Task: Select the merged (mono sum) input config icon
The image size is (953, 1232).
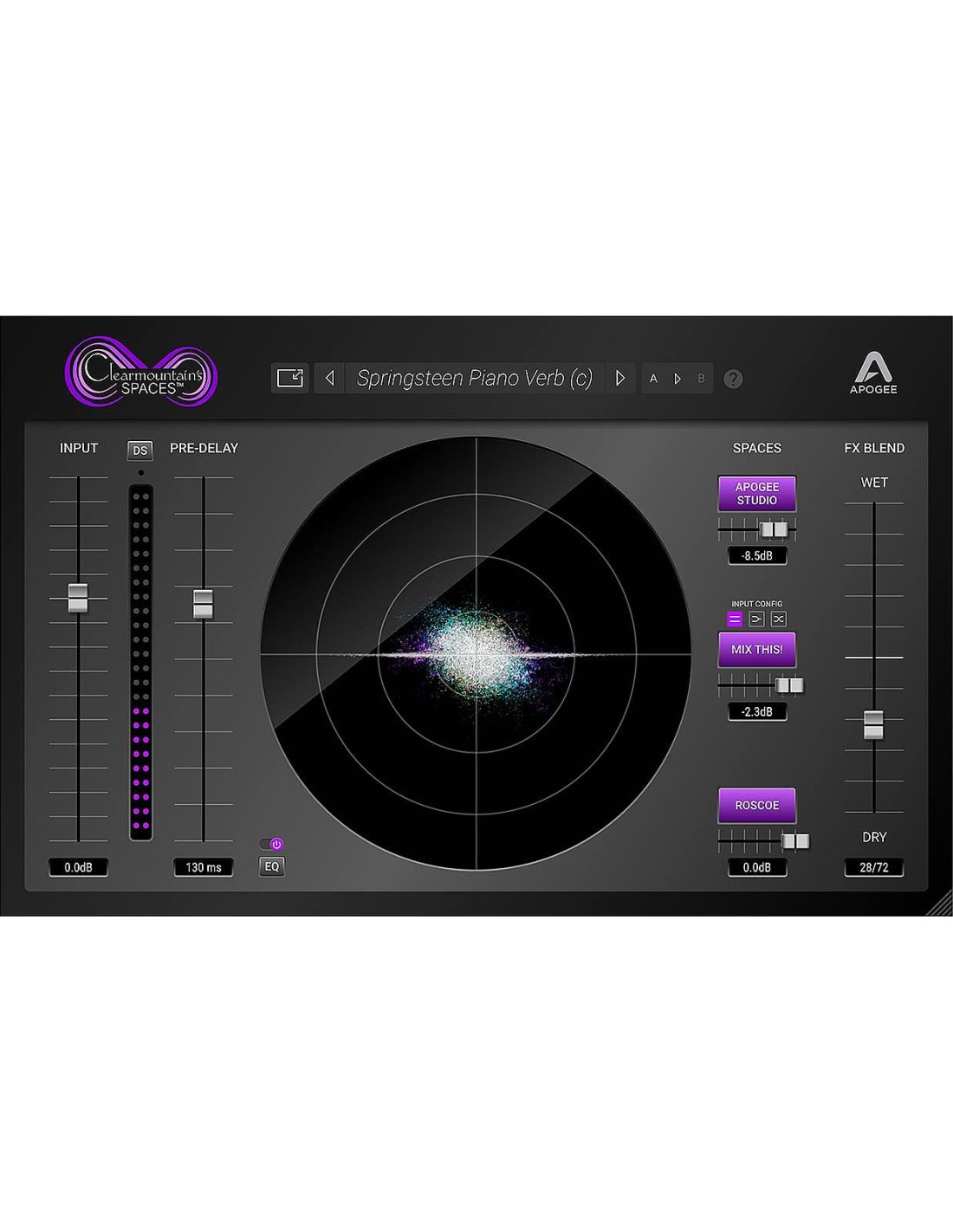Action: coord(756,619)
